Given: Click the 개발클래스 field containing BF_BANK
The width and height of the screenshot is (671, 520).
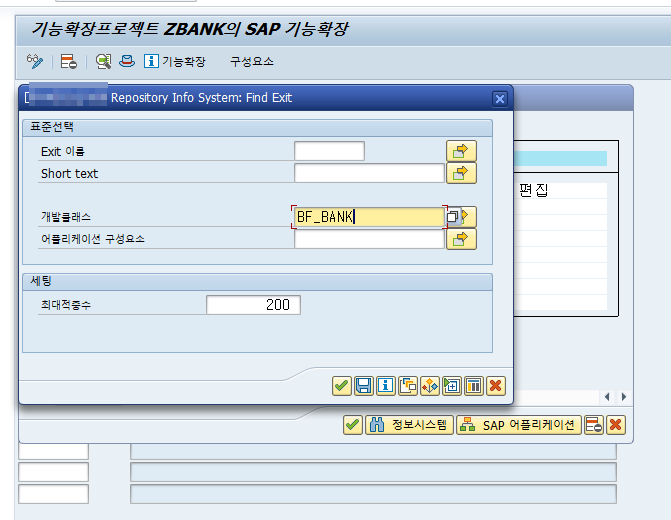Looking at the screenshot, I should coord(369,217).
